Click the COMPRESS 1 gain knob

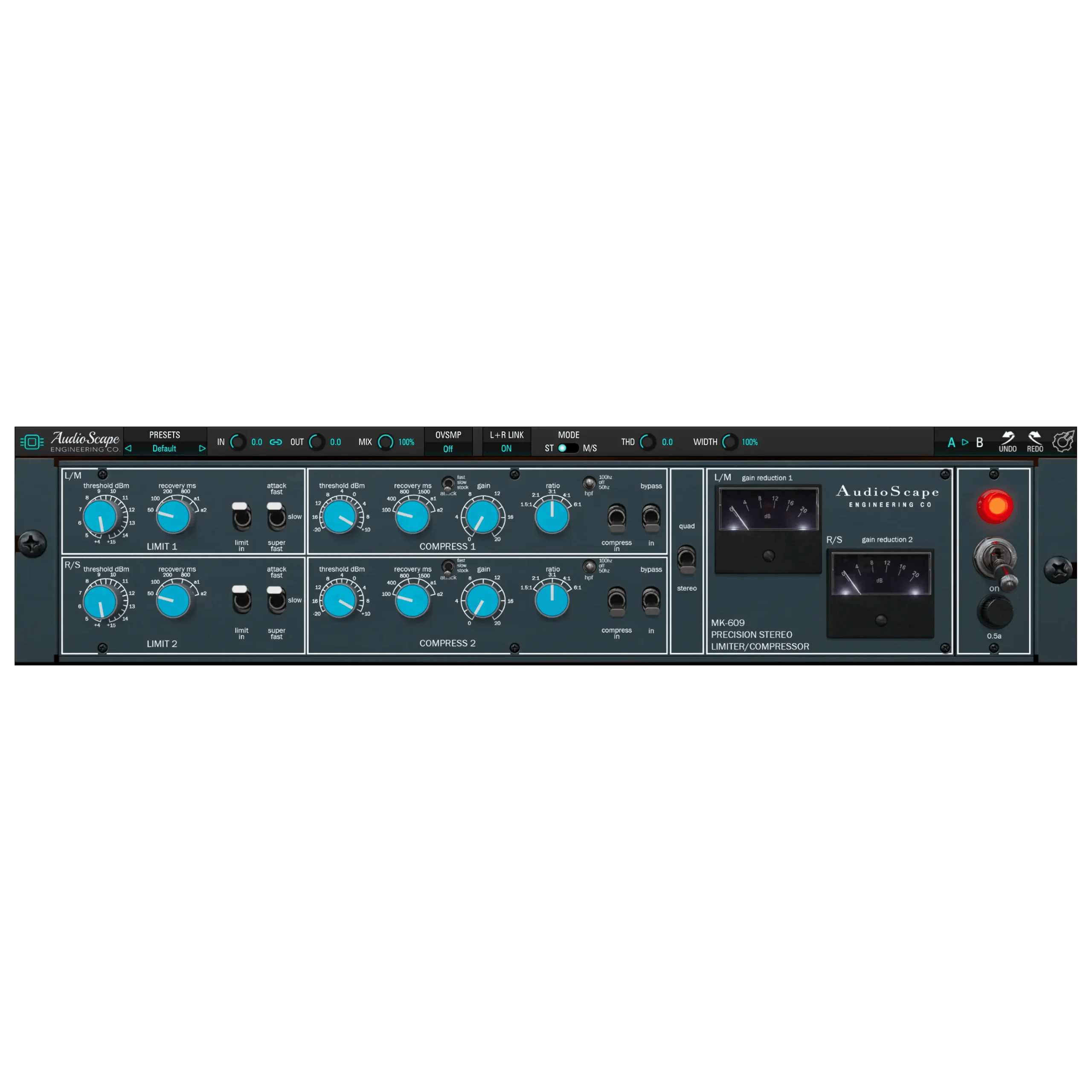[x=483, y=517]
